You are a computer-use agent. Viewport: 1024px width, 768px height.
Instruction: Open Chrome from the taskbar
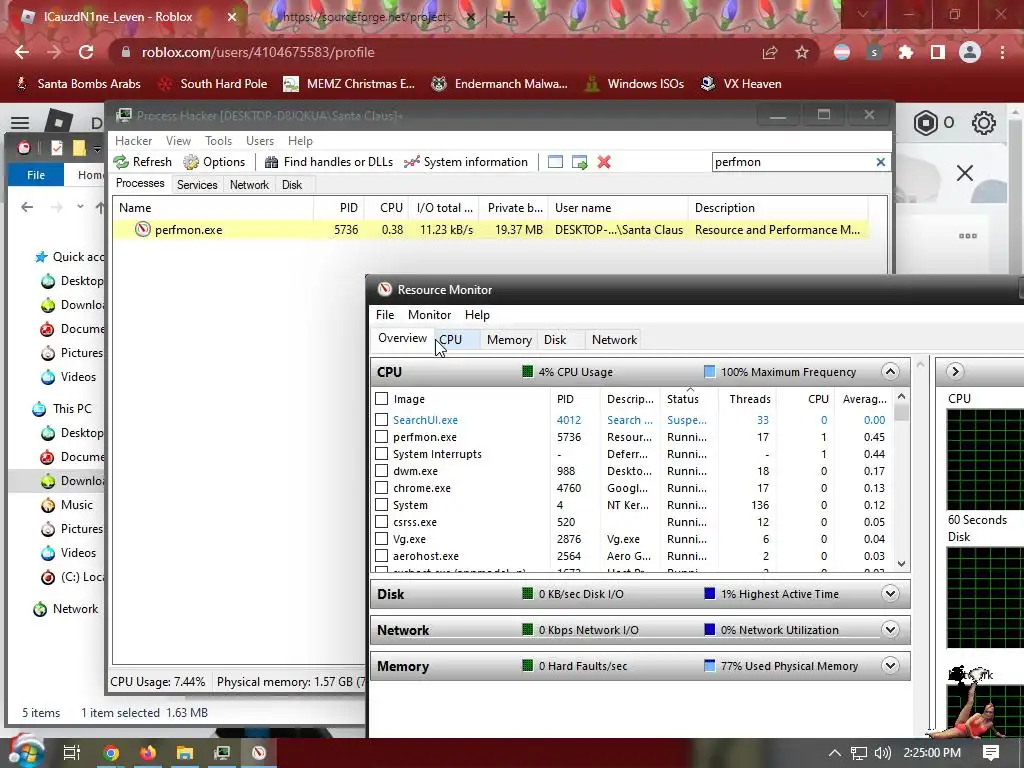coord(111,753)
